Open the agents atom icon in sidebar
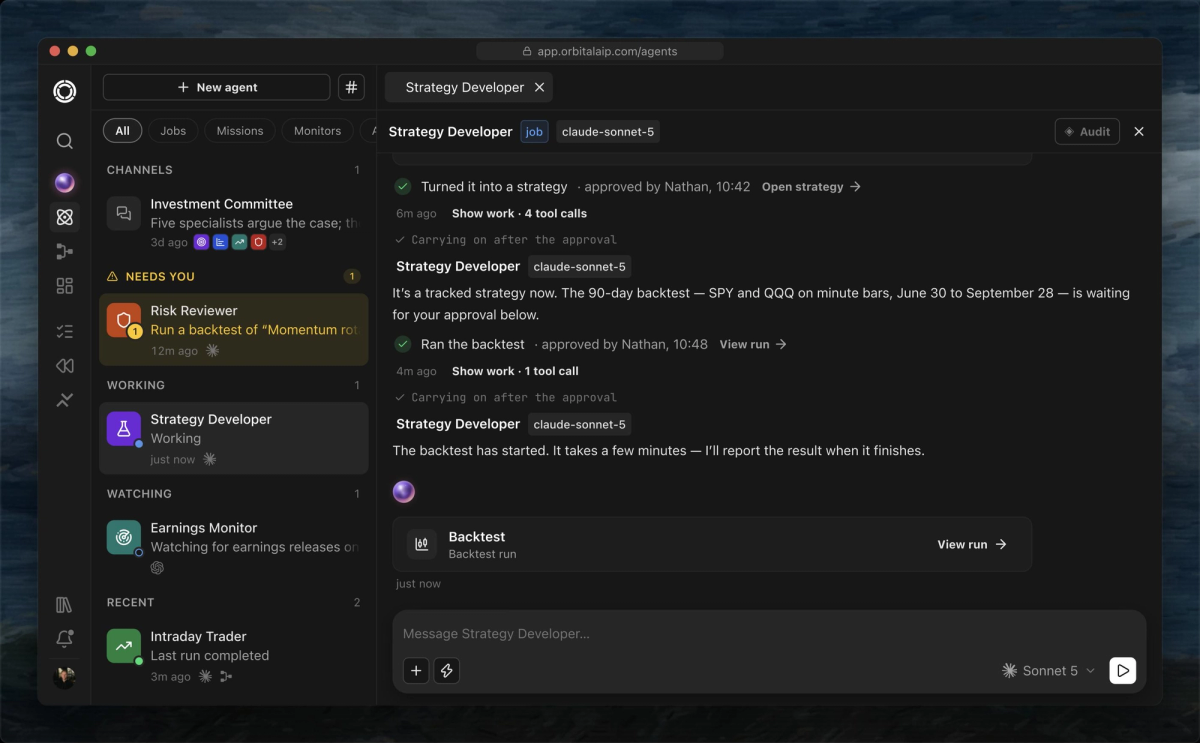This screenshot has height=743, width=1200. click(x=64, y=217)
